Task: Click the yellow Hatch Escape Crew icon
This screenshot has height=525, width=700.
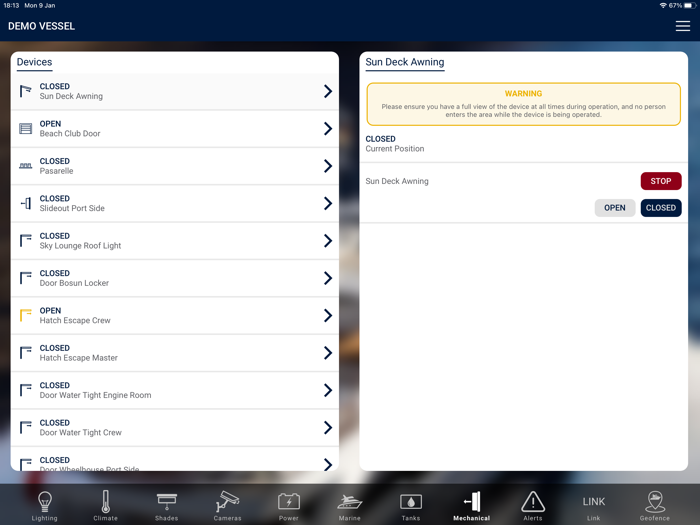Action: click(x=25, y=316)
